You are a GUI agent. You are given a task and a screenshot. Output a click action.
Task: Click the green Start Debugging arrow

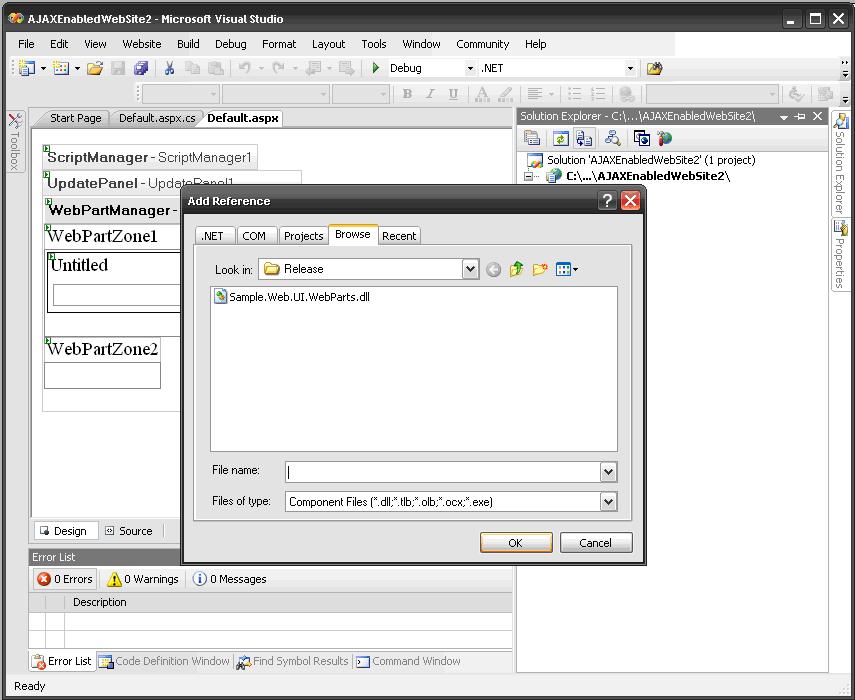(375, 68)
